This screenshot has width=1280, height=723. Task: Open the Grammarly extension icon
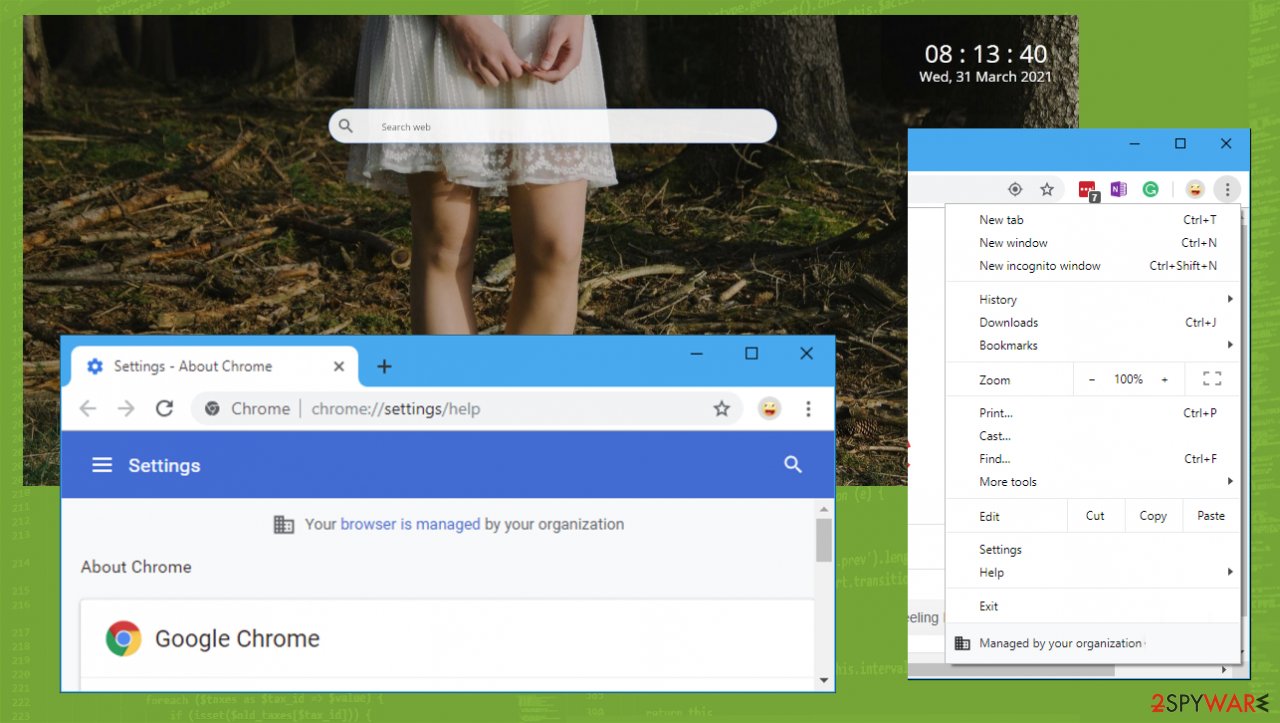pyautogui.click(x=1151, y=189)
